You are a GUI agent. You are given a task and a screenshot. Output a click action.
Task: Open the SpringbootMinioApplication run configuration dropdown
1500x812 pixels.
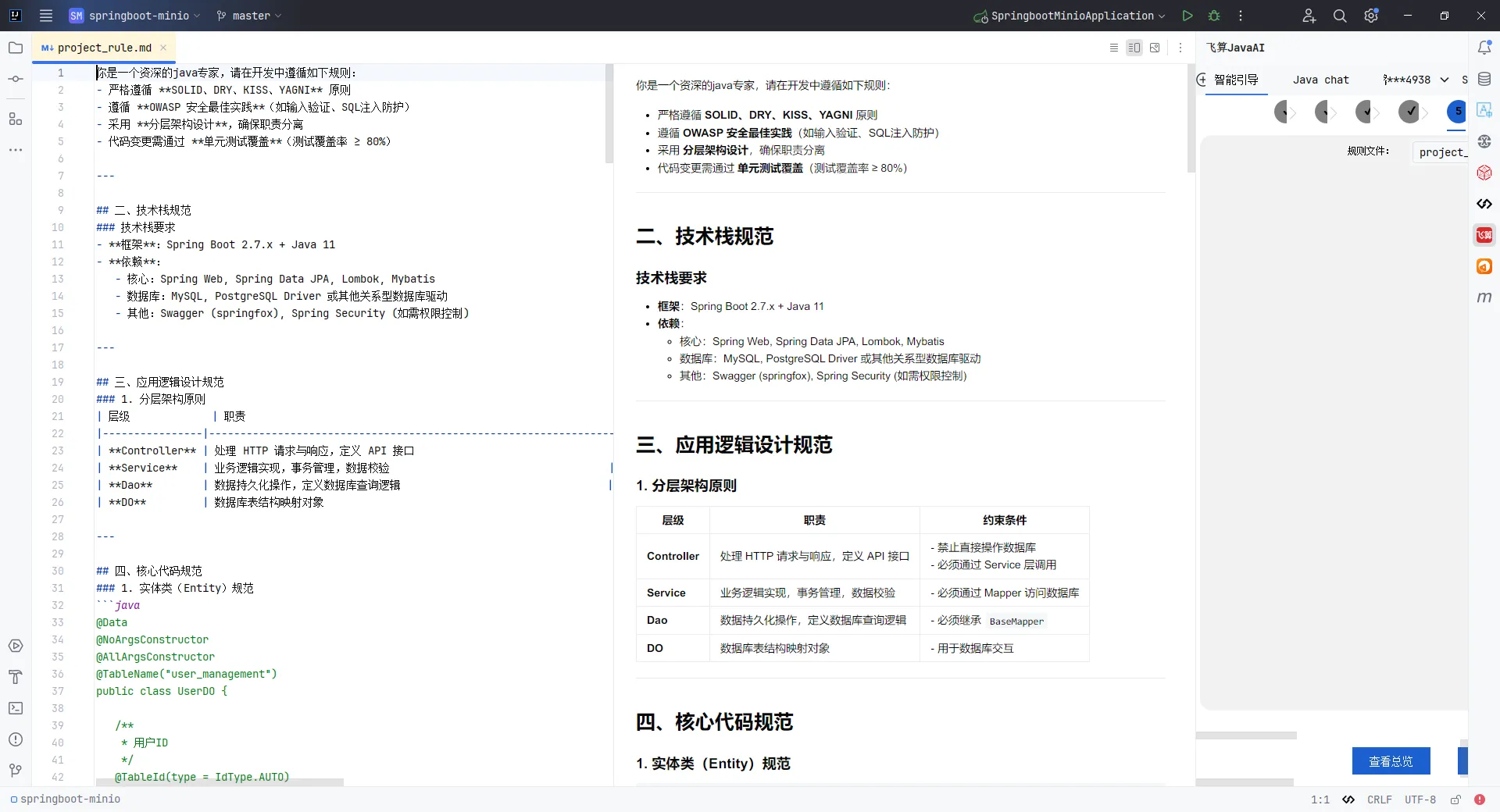[x=1070, y=16]
